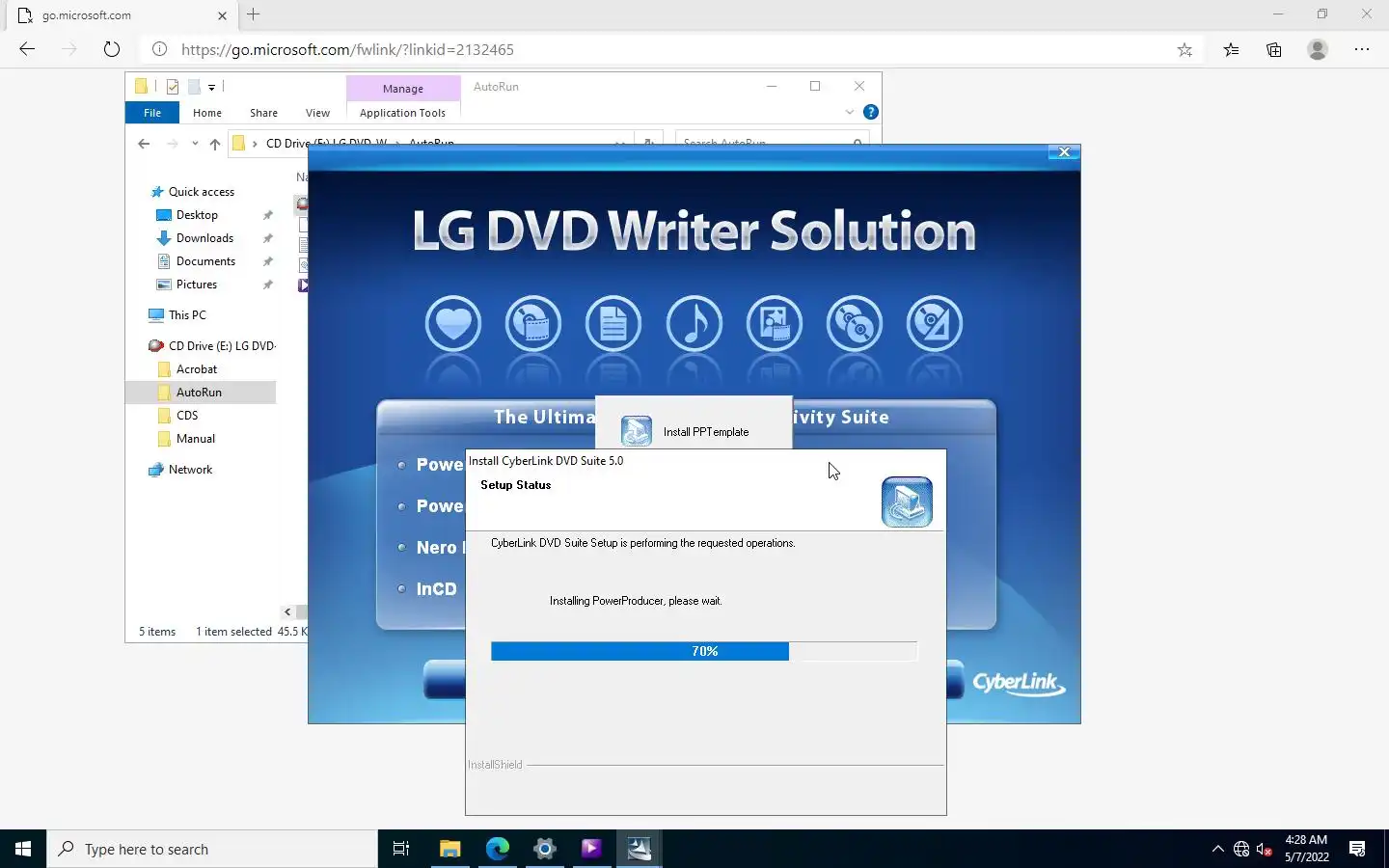Viewport: 1389px width, 868px height.
Task: Select CD Drive (E:) LG DVD in tree
Action: (x=222, y=346)
